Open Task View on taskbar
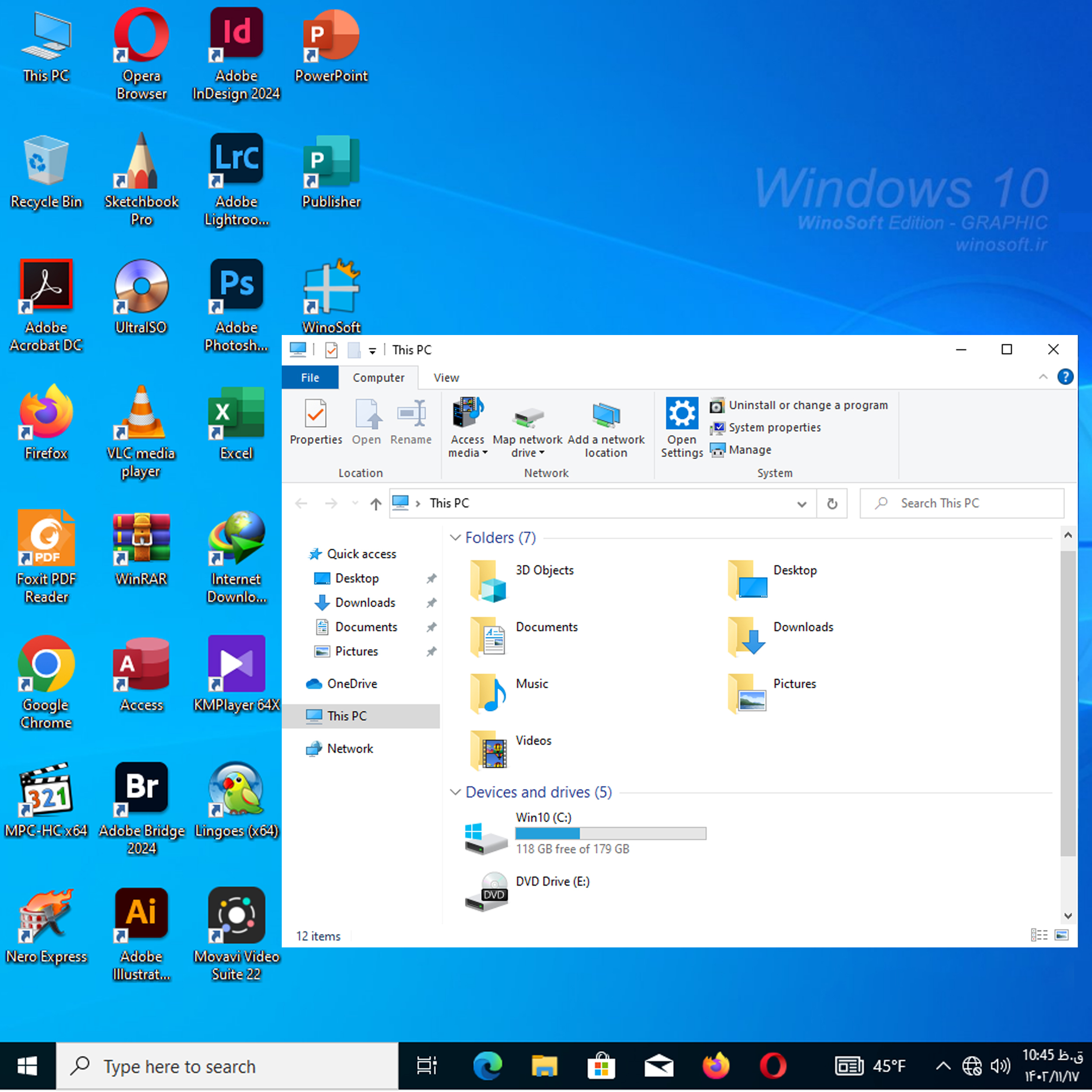Screen dimensions: 1092x1092 [427, 1066]
